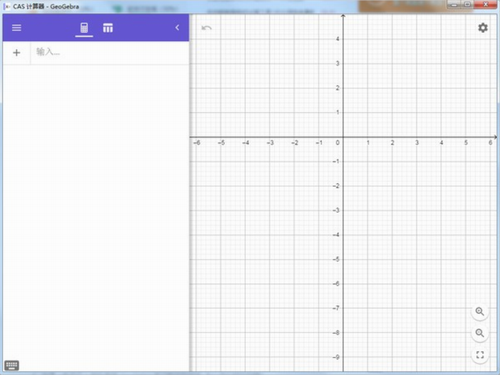Viewport: 500px width, 375px height.
Task: Click the x-axis label -4
Action: click(246, 143)
